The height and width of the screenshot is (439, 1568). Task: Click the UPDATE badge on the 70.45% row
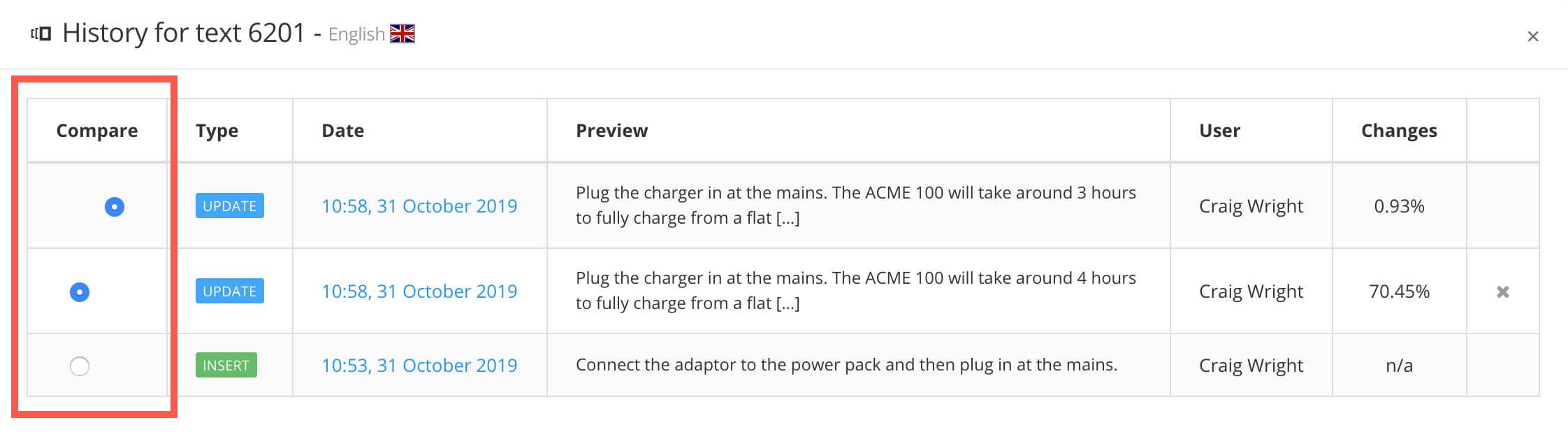coord(229,292)
